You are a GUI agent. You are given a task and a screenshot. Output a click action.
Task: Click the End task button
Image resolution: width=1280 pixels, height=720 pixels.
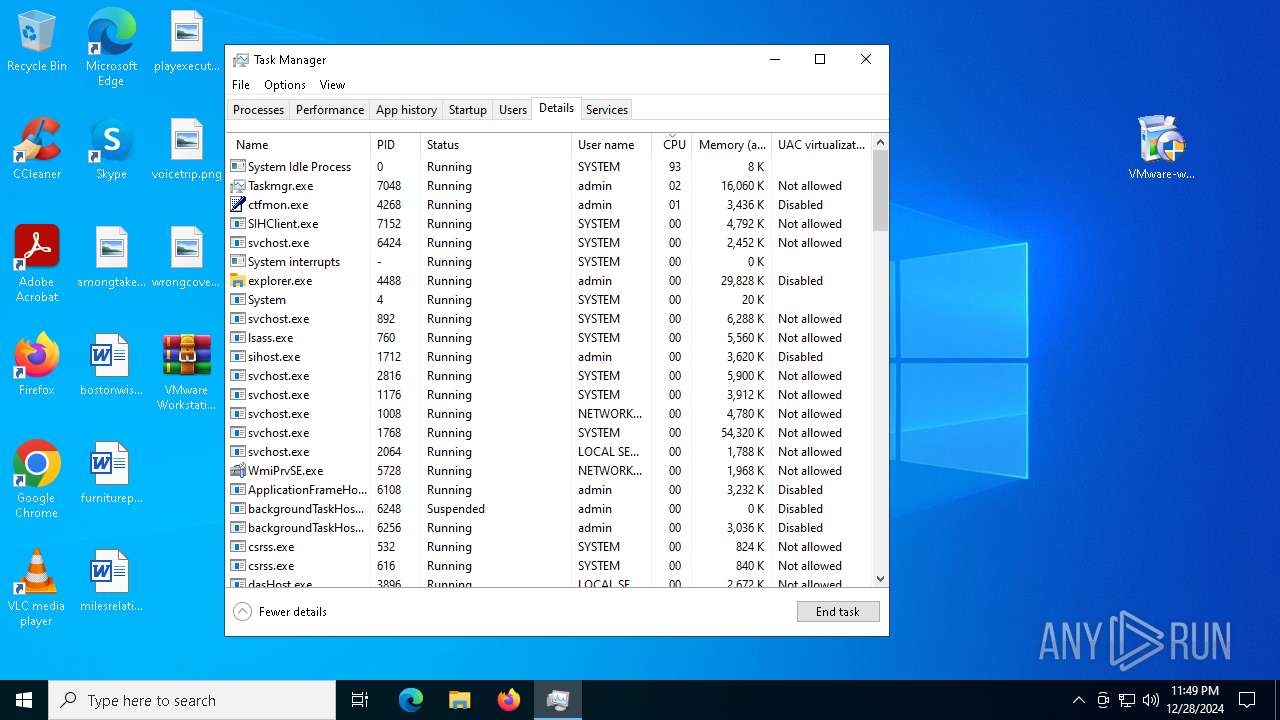click(838, 612)
